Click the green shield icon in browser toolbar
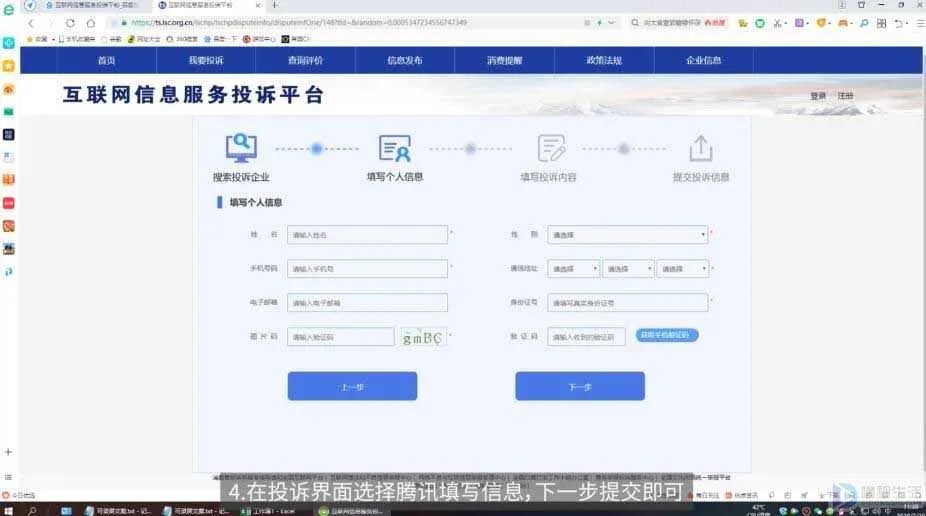 [x=760, y=23]
